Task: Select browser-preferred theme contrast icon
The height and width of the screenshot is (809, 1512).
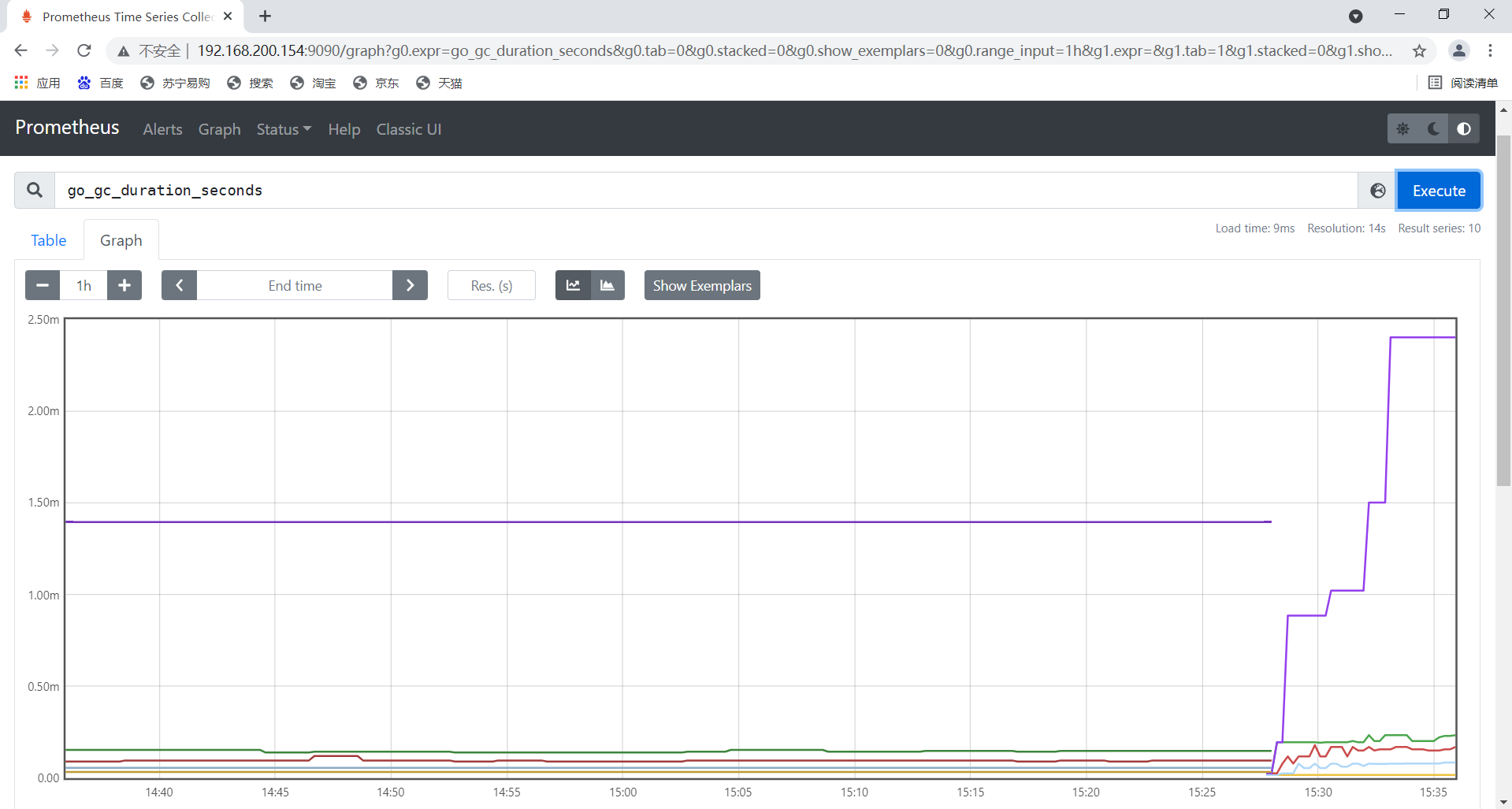Action: (x=1463, y=129)
